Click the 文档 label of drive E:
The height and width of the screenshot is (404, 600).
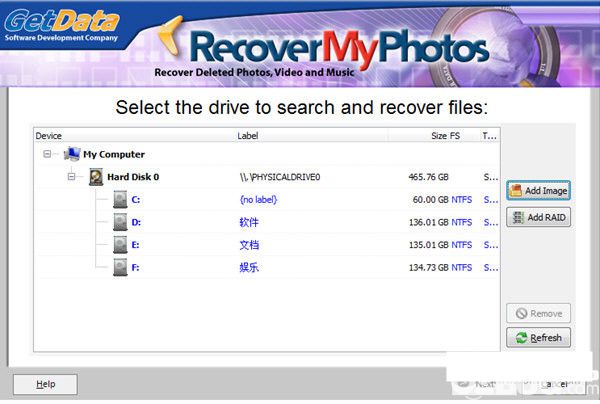pyautogui.click(x=249, y=245)
